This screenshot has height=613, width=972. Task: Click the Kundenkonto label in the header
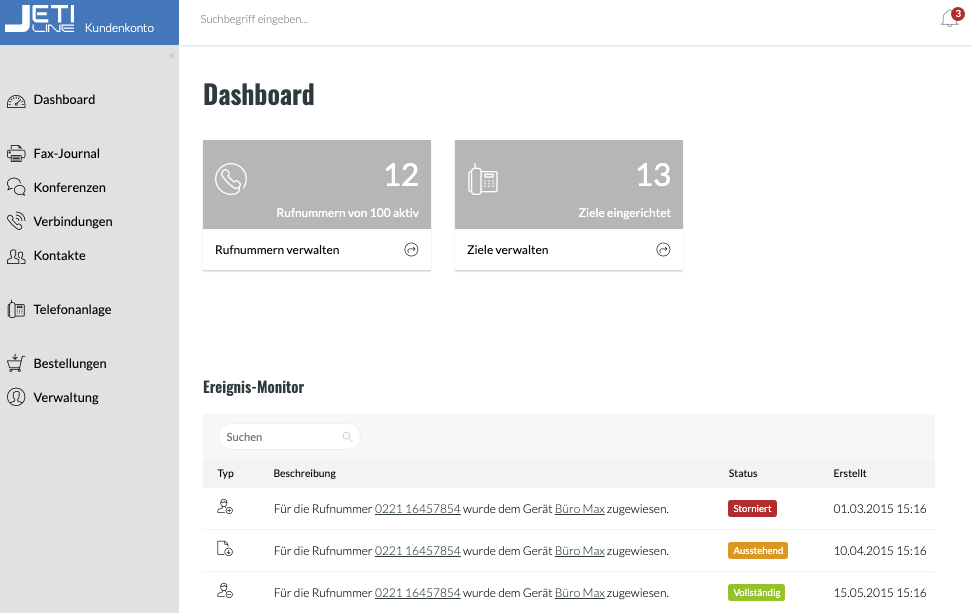(120, 28)
